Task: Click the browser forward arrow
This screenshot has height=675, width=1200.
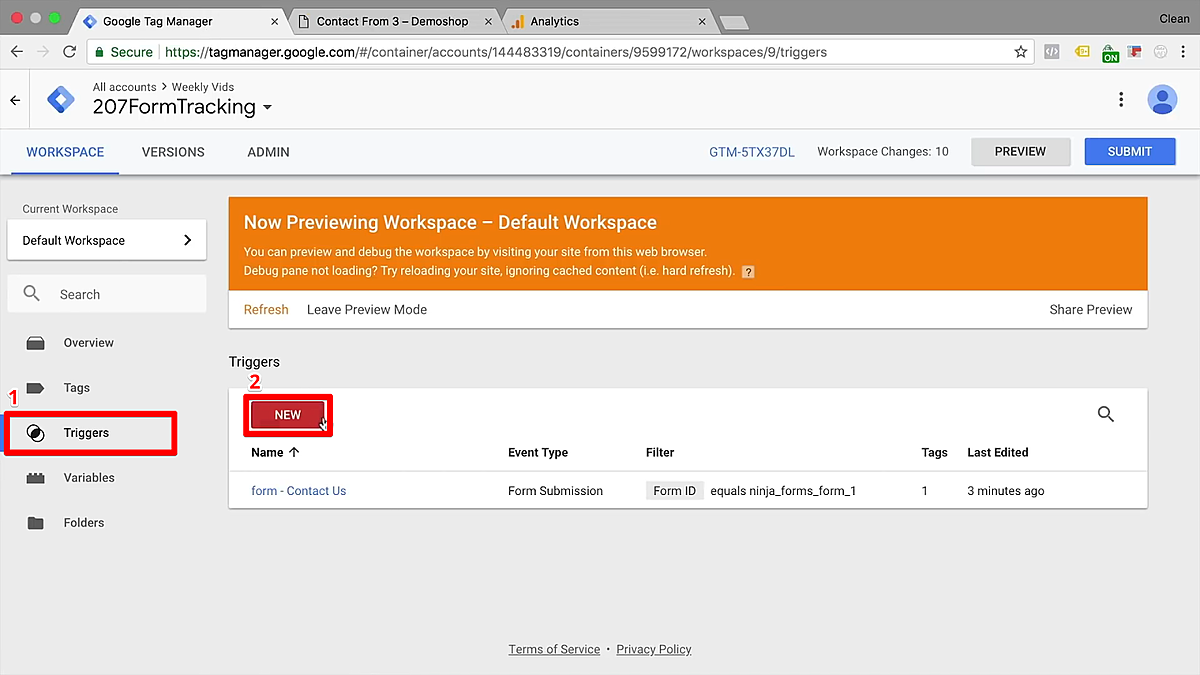Action: [x=43, y=52]
